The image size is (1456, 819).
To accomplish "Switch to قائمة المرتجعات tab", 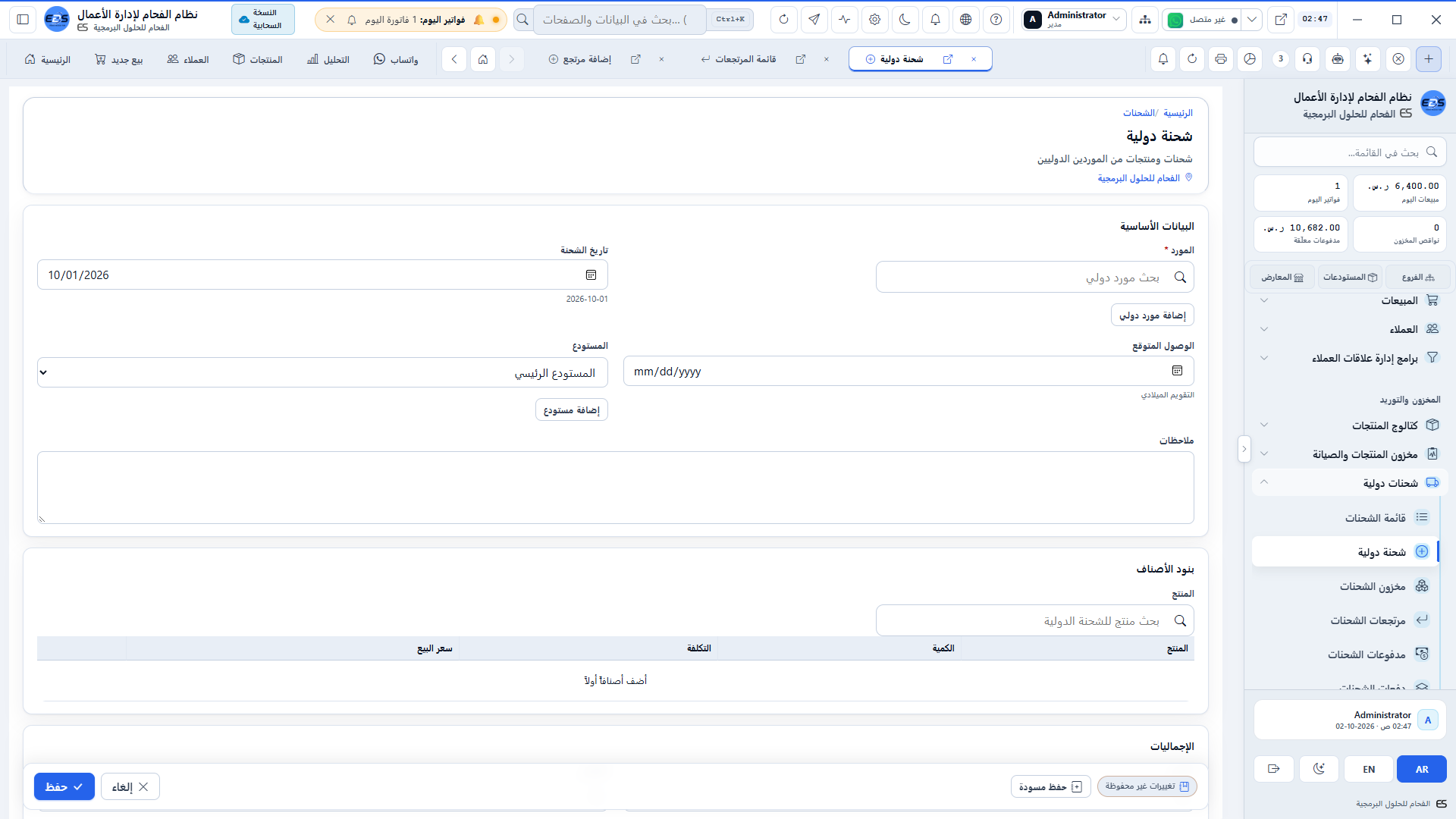I will (x=739, y=59).
